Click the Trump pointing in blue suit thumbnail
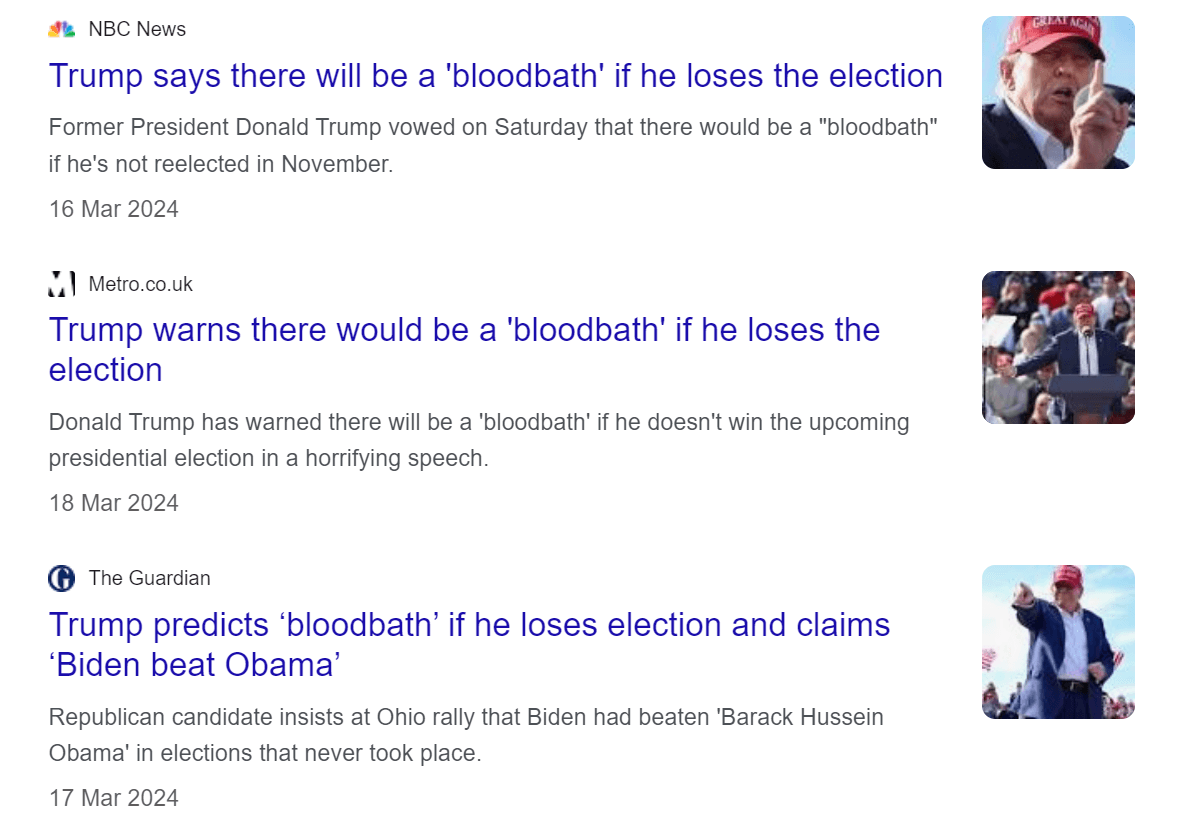 (1058, 641)
